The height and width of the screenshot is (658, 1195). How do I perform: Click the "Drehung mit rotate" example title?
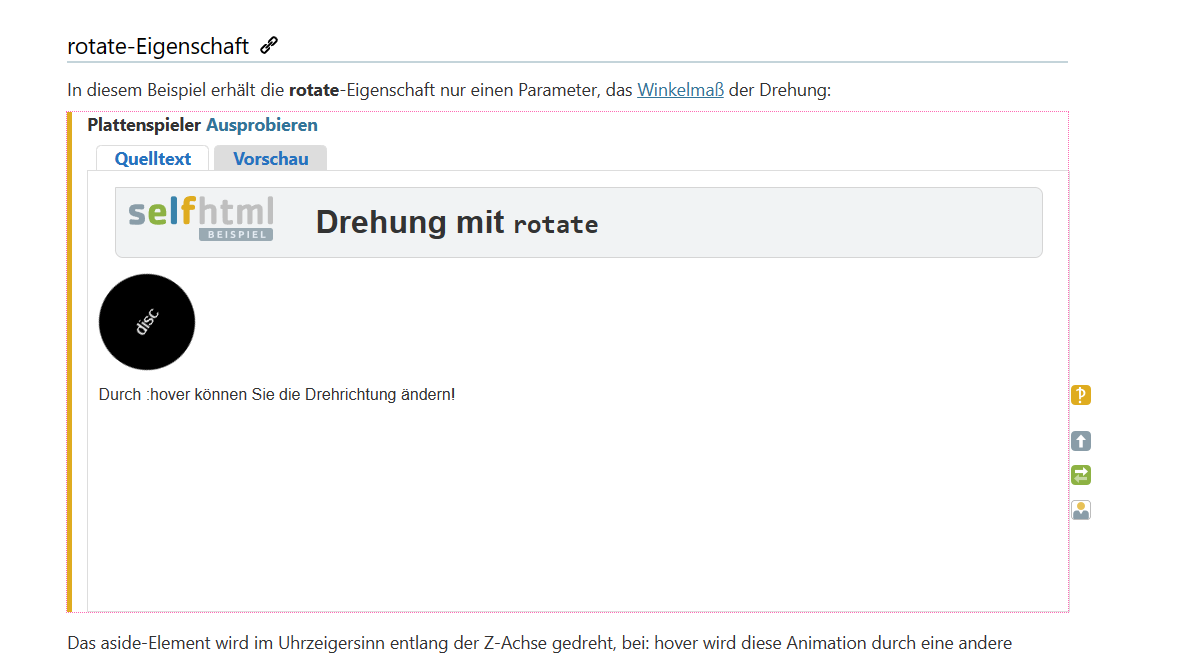pyautogui.click(x=456, y=222)
